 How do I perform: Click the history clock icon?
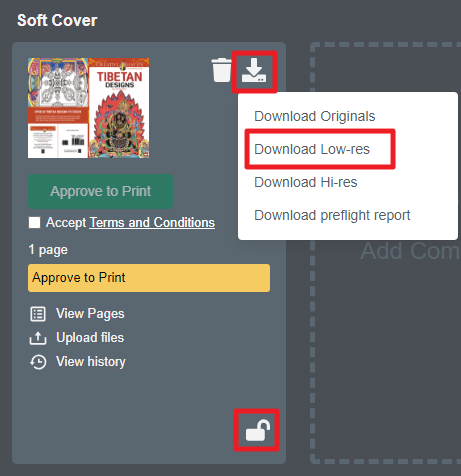38,362
